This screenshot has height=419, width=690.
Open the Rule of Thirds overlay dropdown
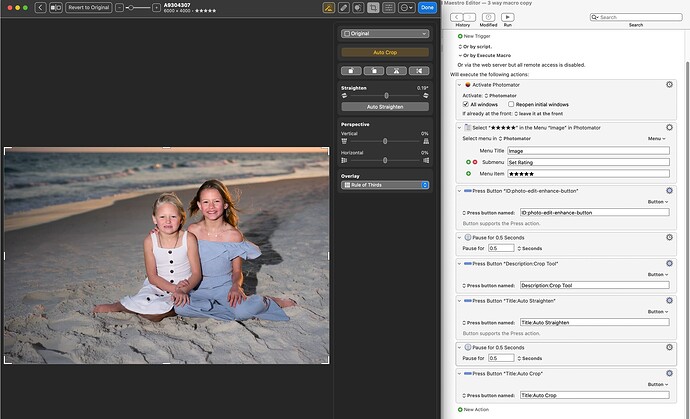click(x=385, y=185)
